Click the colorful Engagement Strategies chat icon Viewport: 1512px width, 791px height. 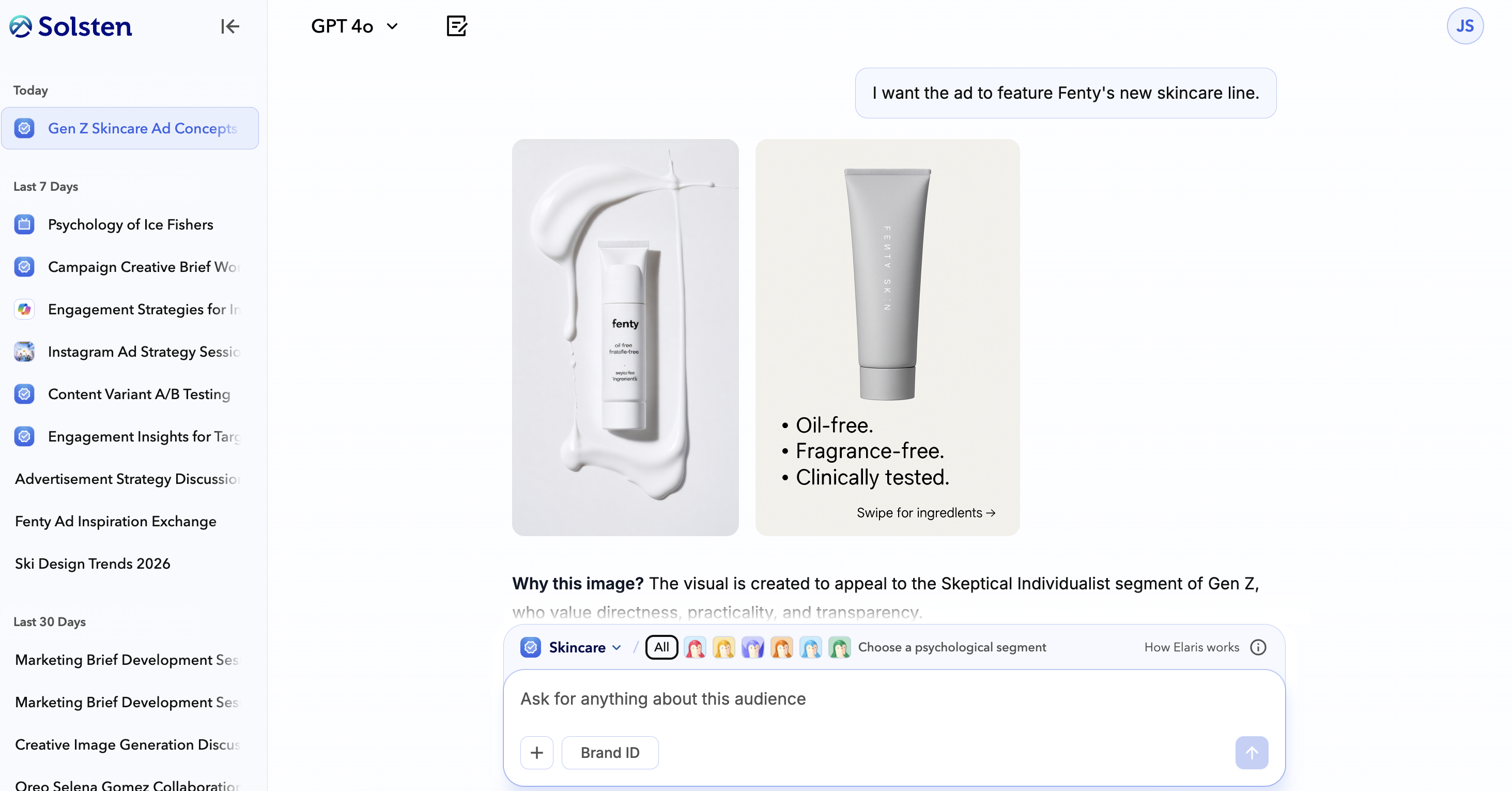(x=24, y=309)
